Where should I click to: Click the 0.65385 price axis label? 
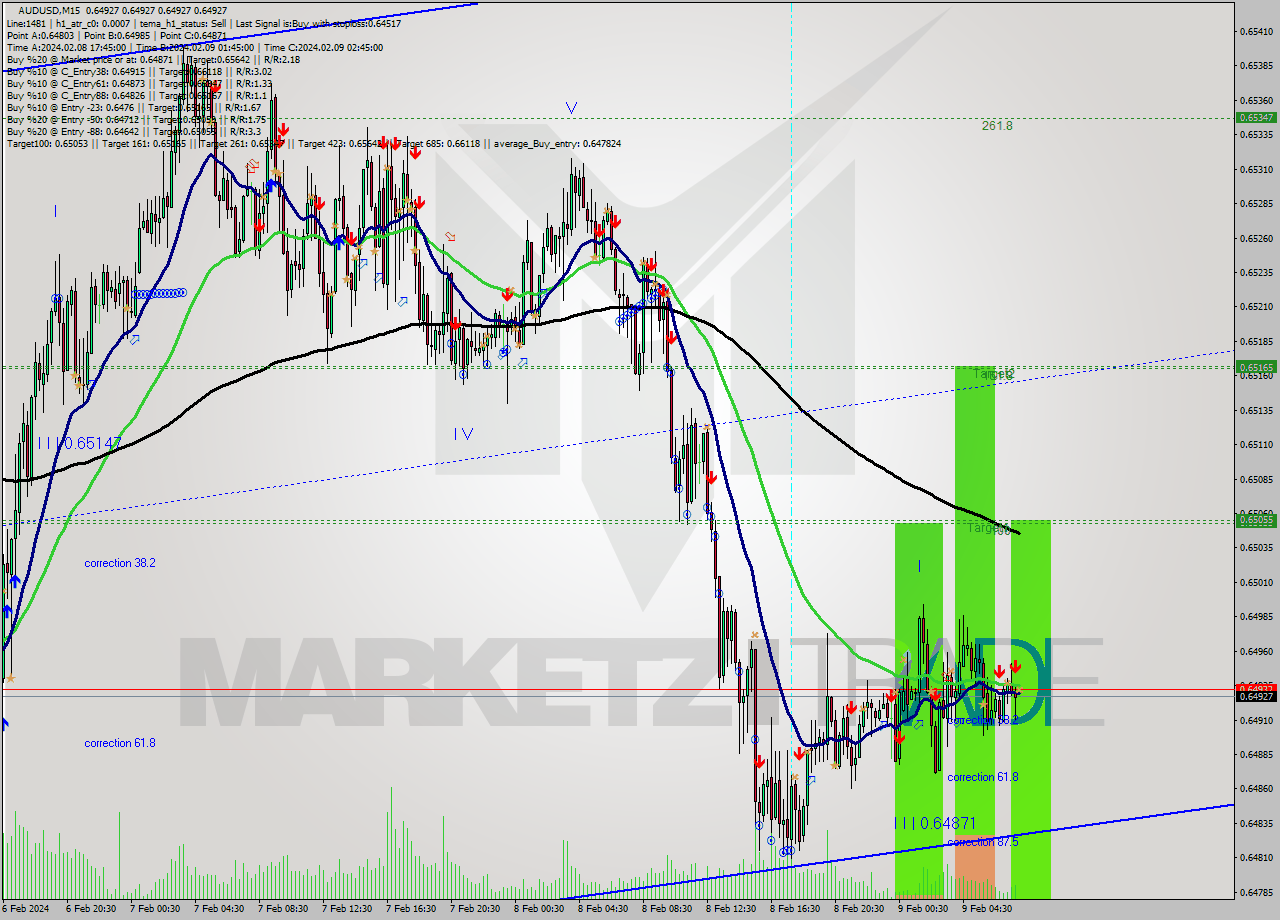1256,66
